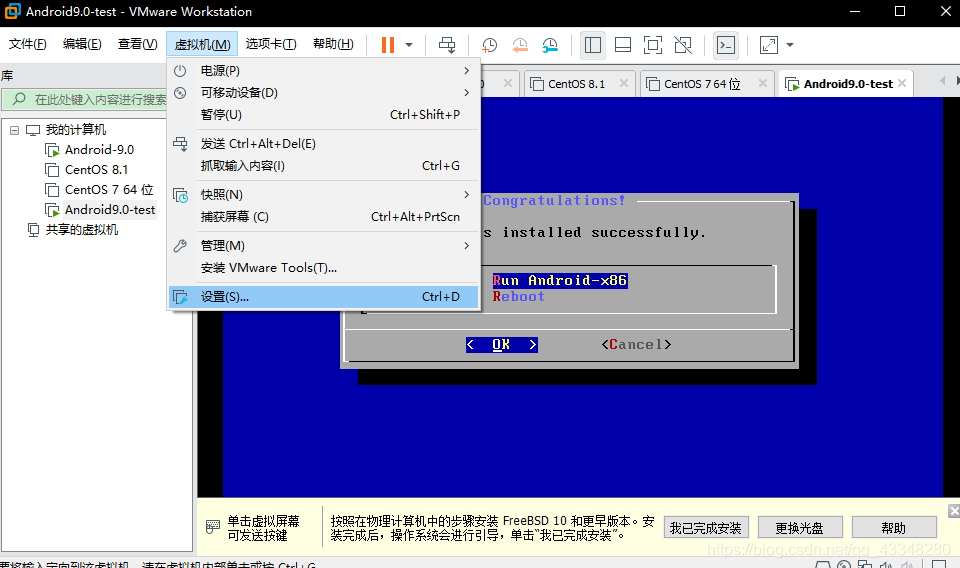
Task: Click the snapshot icon beside 快照(N)
Action: [180, 195]
